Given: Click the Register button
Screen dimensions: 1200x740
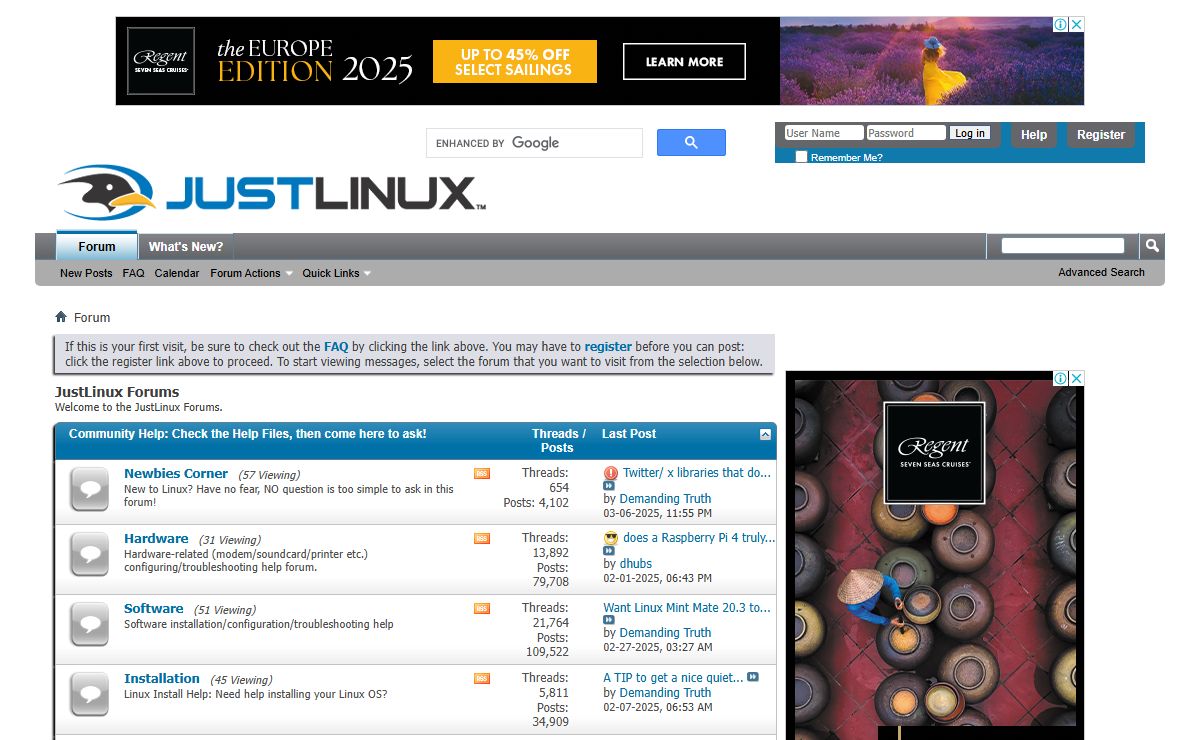Looking at the screenshot, I should (1101, 135).
